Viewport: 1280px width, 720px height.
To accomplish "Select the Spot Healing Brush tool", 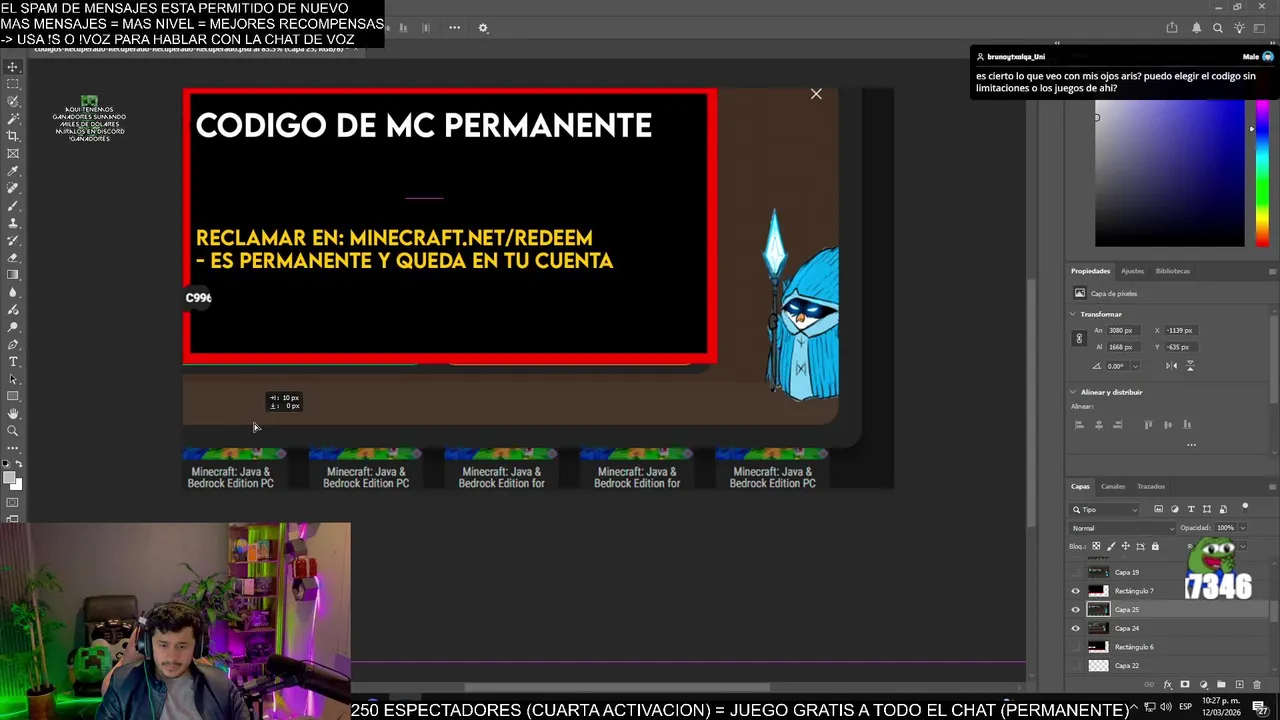I will (x=13, y=188).
